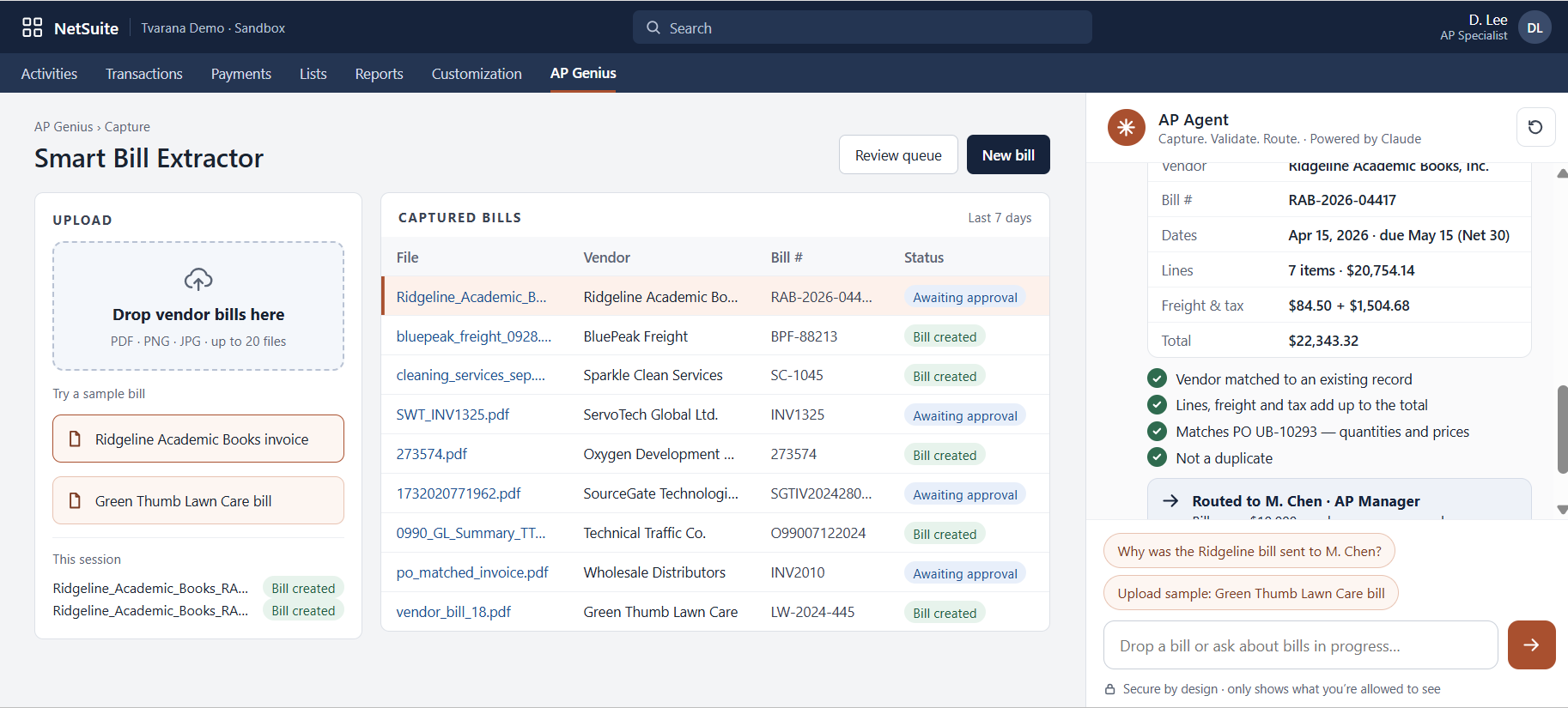
Task: Click the cloud upload icon
Action: click(x=198, y=280)
